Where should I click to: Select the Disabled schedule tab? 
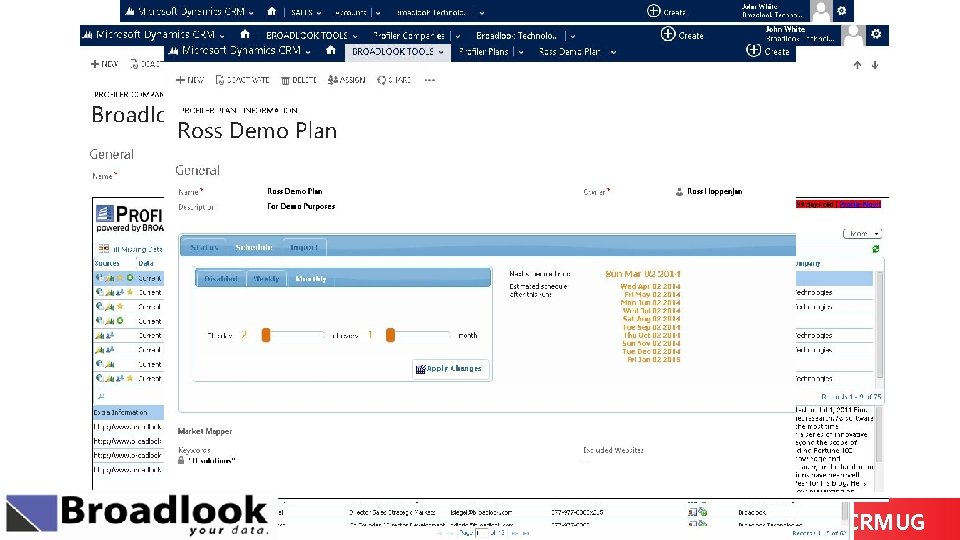221,279
